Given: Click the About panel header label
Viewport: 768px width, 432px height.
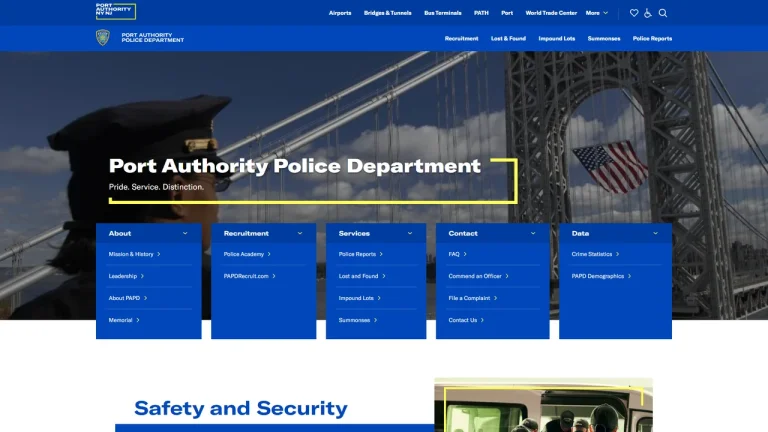Looking at the screenshot, I should coord(120,233).
